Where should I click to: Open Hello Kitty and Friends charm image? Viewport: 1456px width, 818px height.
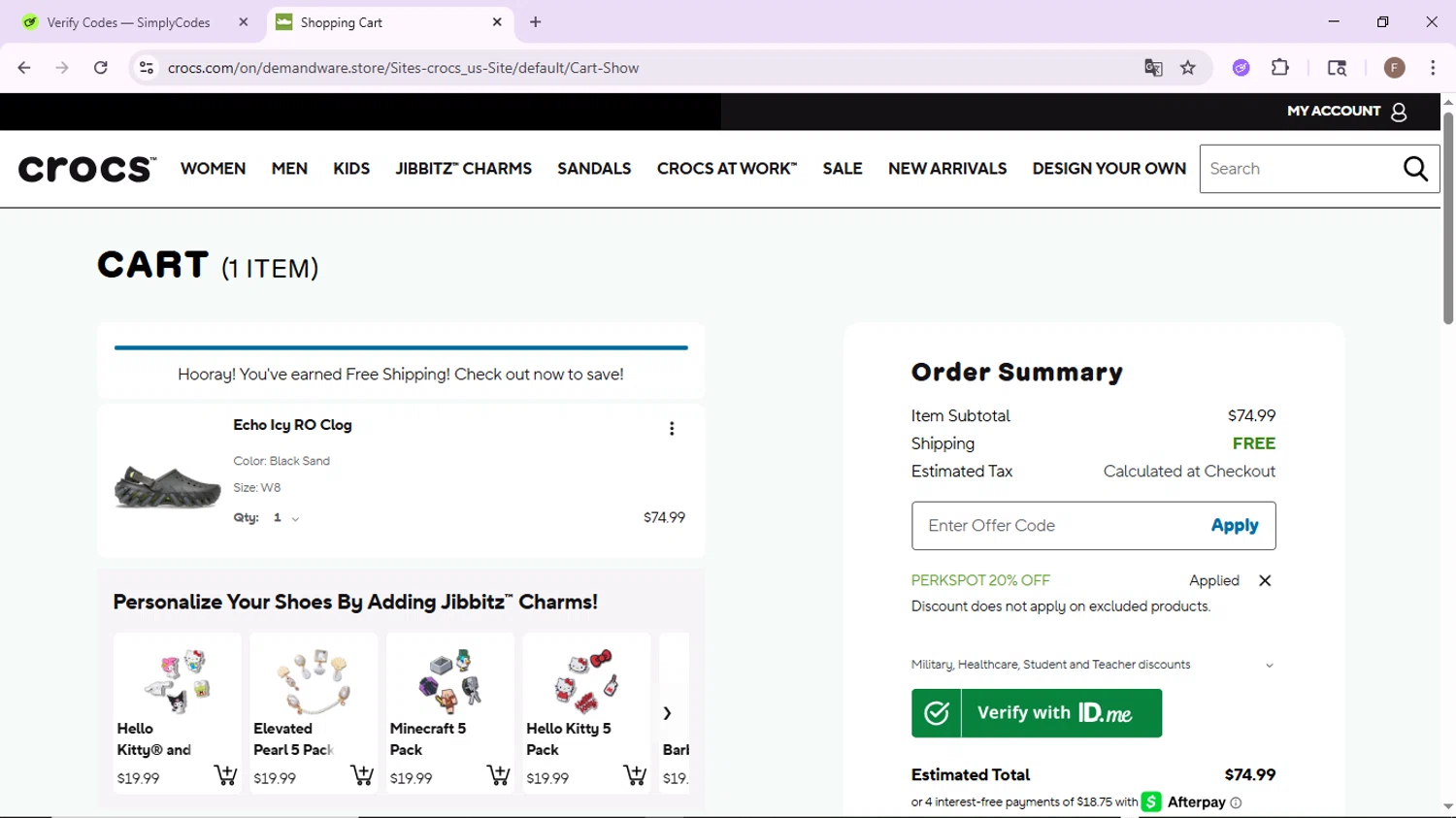point(177,679)
